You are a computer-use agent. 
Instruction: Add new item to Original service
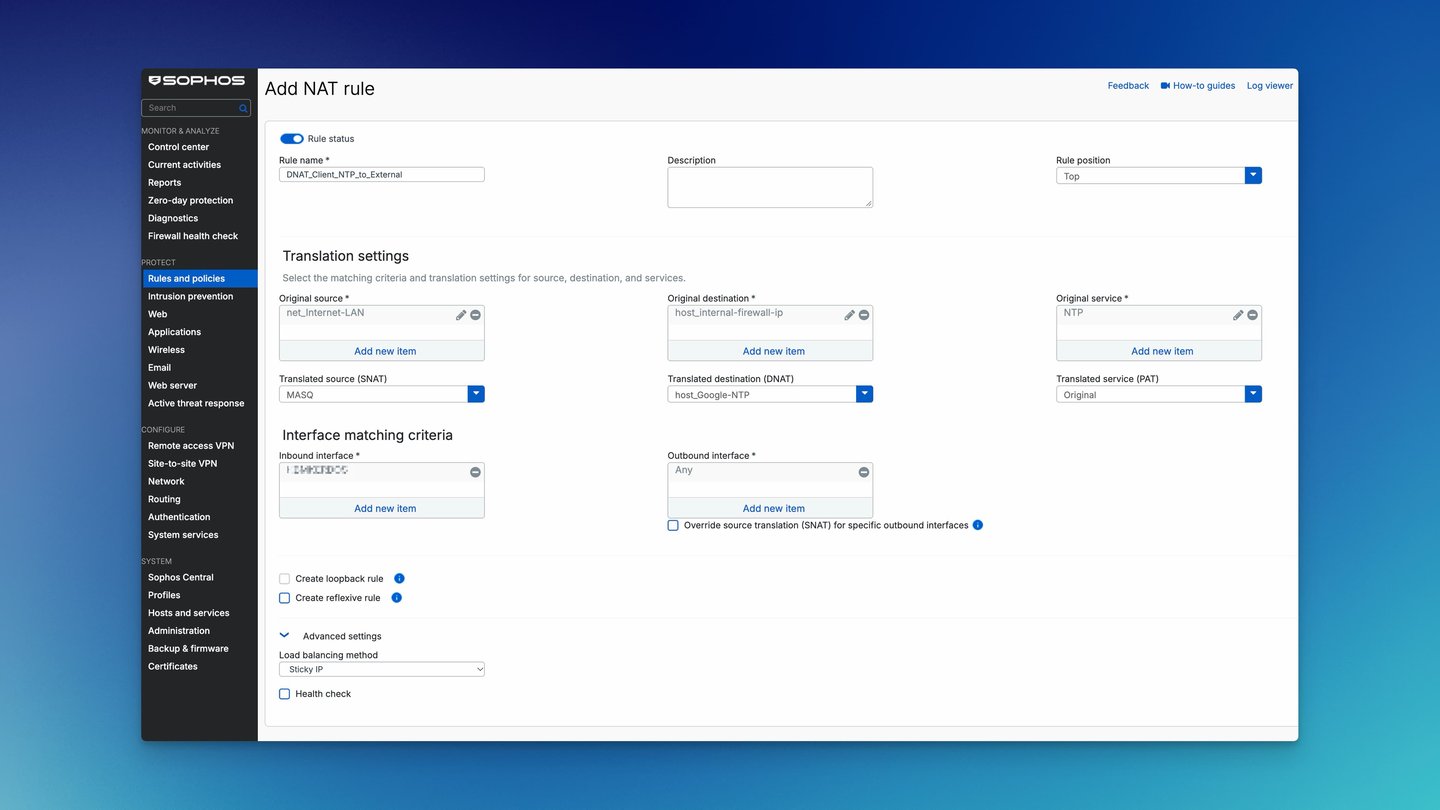(x=1162, y=351)
